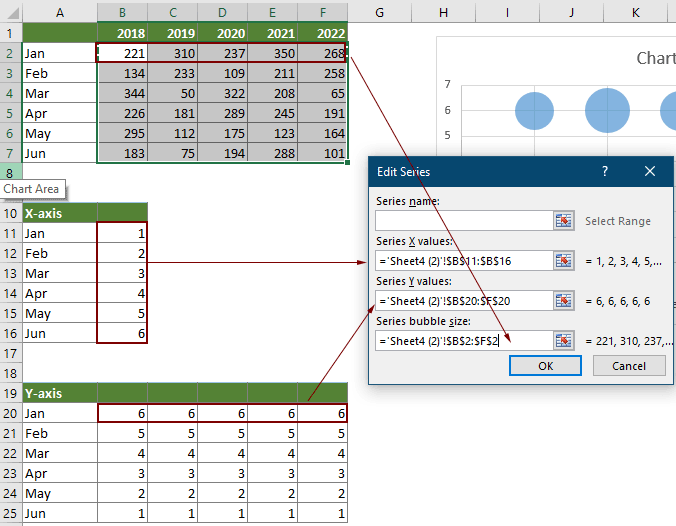The width and height of the screenshot is (676, 526).
Task: Click cell with value 50 in Mar row
Action: pos(172,93)
